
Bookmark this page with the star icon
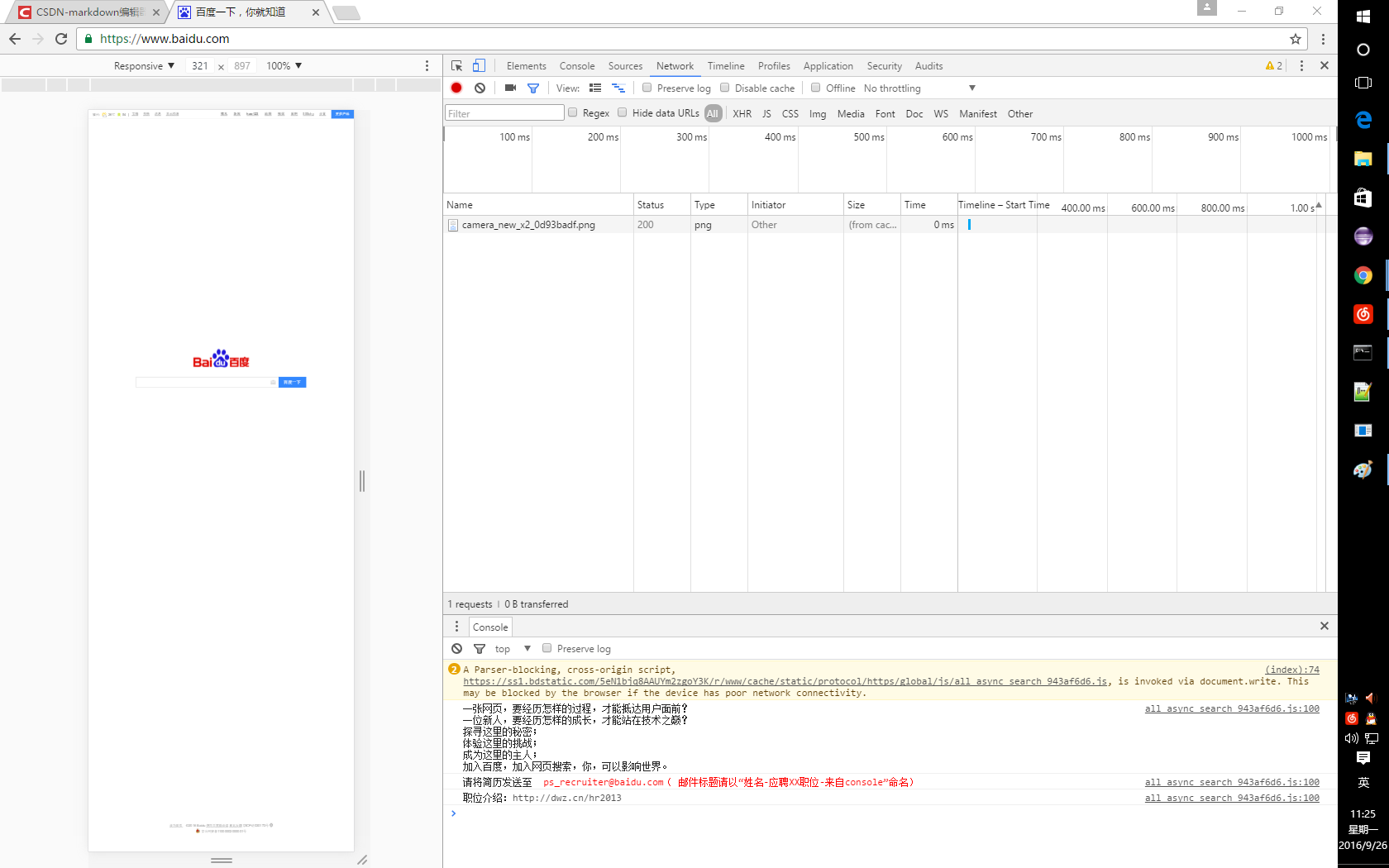(1295, 39)
